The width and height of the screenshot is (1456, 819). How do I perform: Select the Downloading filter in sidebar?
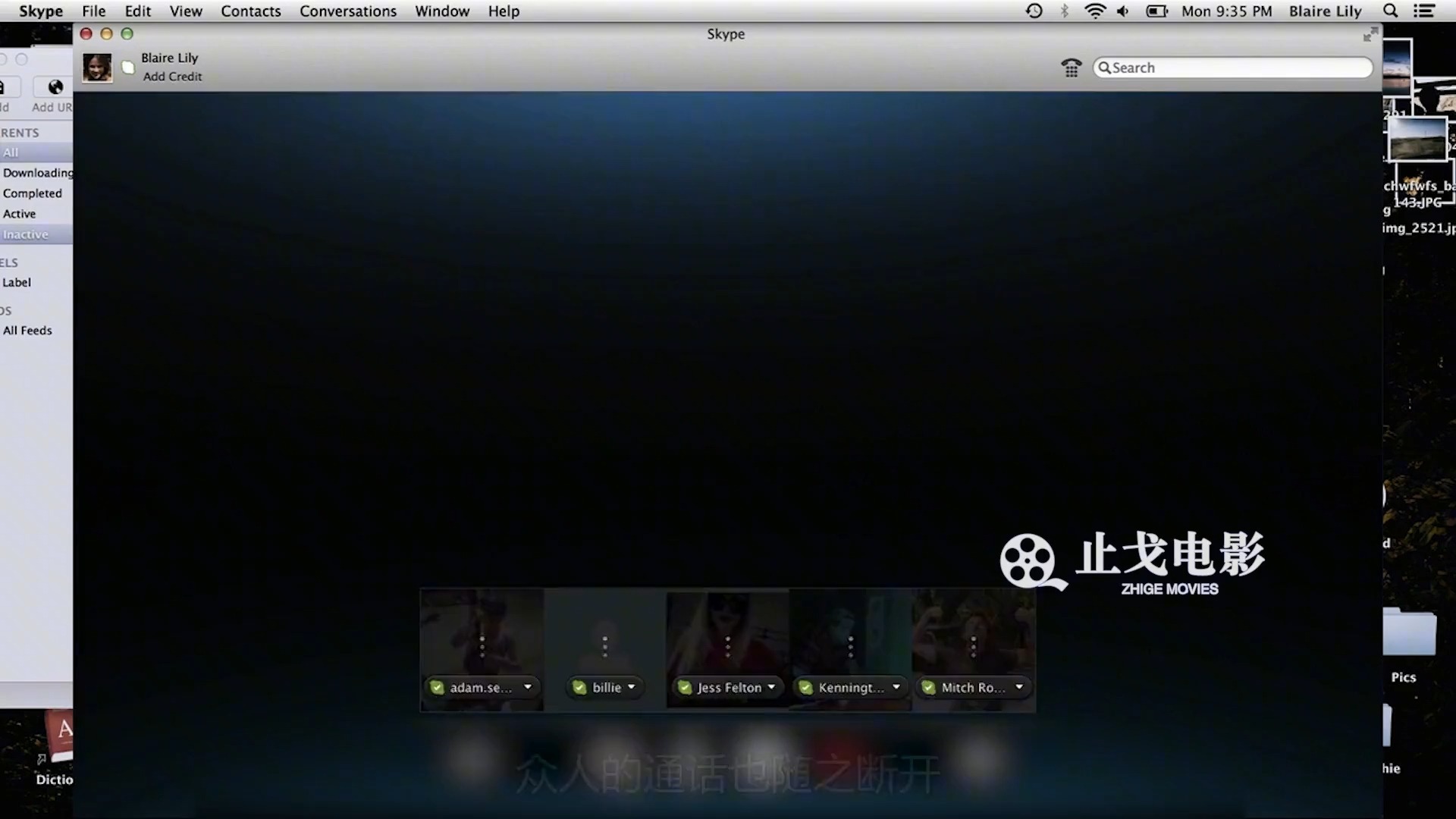coord(38,173)
